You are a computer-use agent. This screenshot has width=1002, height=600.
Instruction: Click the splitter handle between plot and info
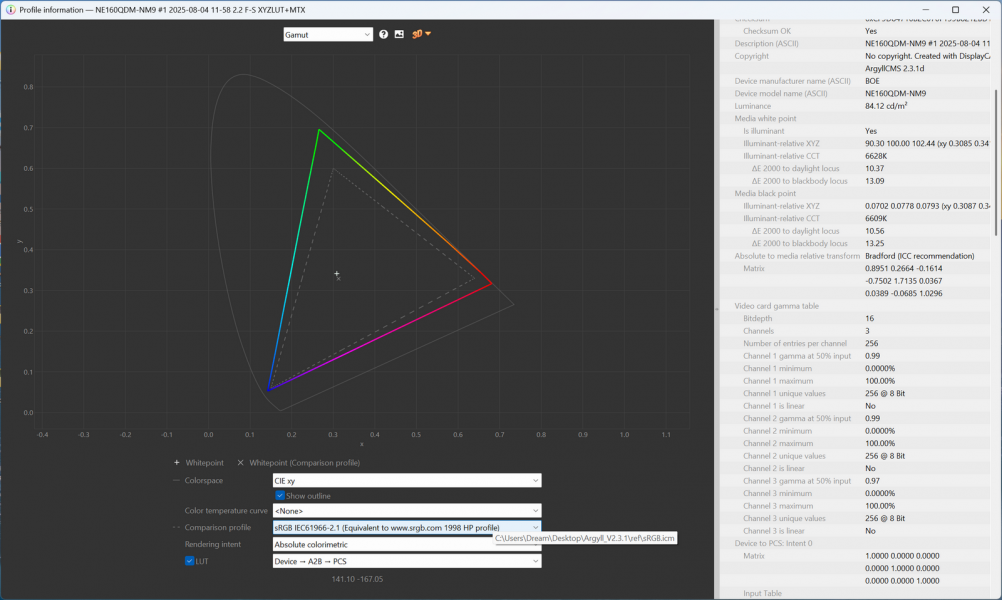[x=717, y=309]
